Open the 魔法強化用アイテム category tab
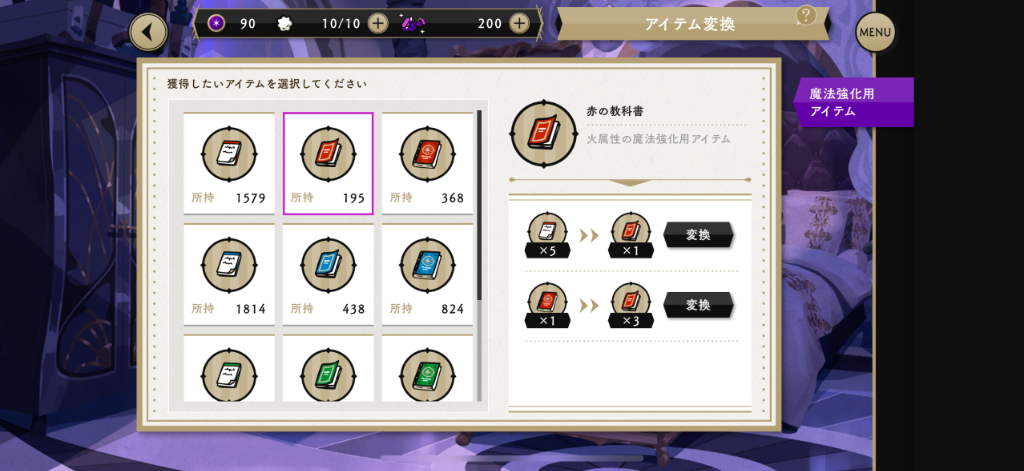1024x471 pixels. click(853, 103)
